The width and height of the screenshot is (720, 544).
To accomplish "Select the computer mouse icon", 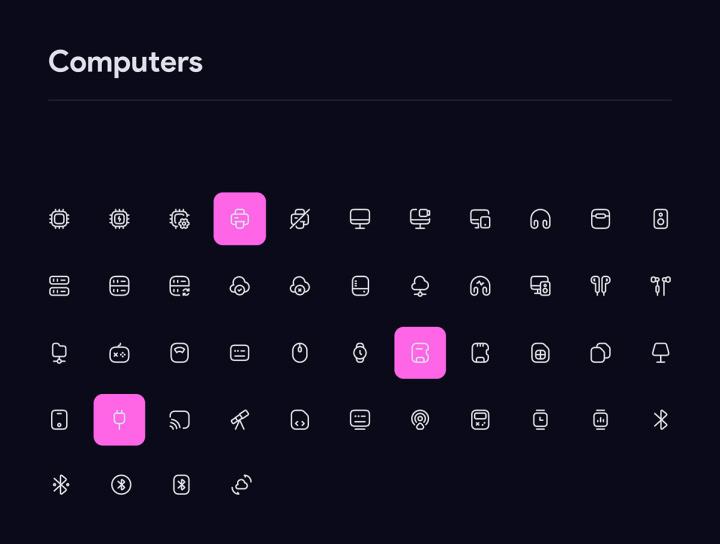I will point(300,353).
